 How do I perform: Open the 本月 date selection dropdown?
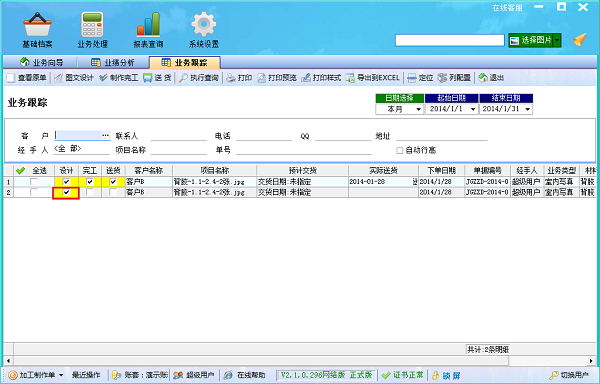pyautogui.click(x=418, y=109)
